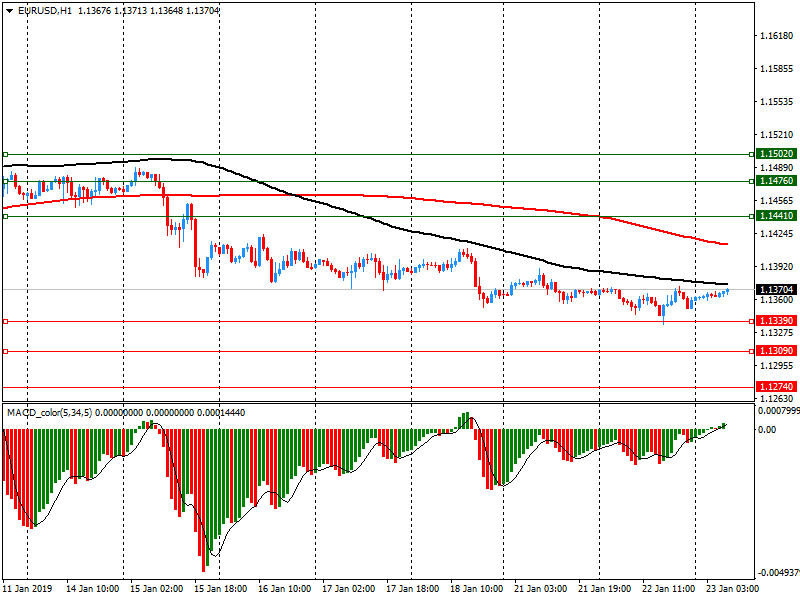This screenshot has width=800, height=600.
Task: Click the 1.13920 price scale value
Action: pos(777,267)
